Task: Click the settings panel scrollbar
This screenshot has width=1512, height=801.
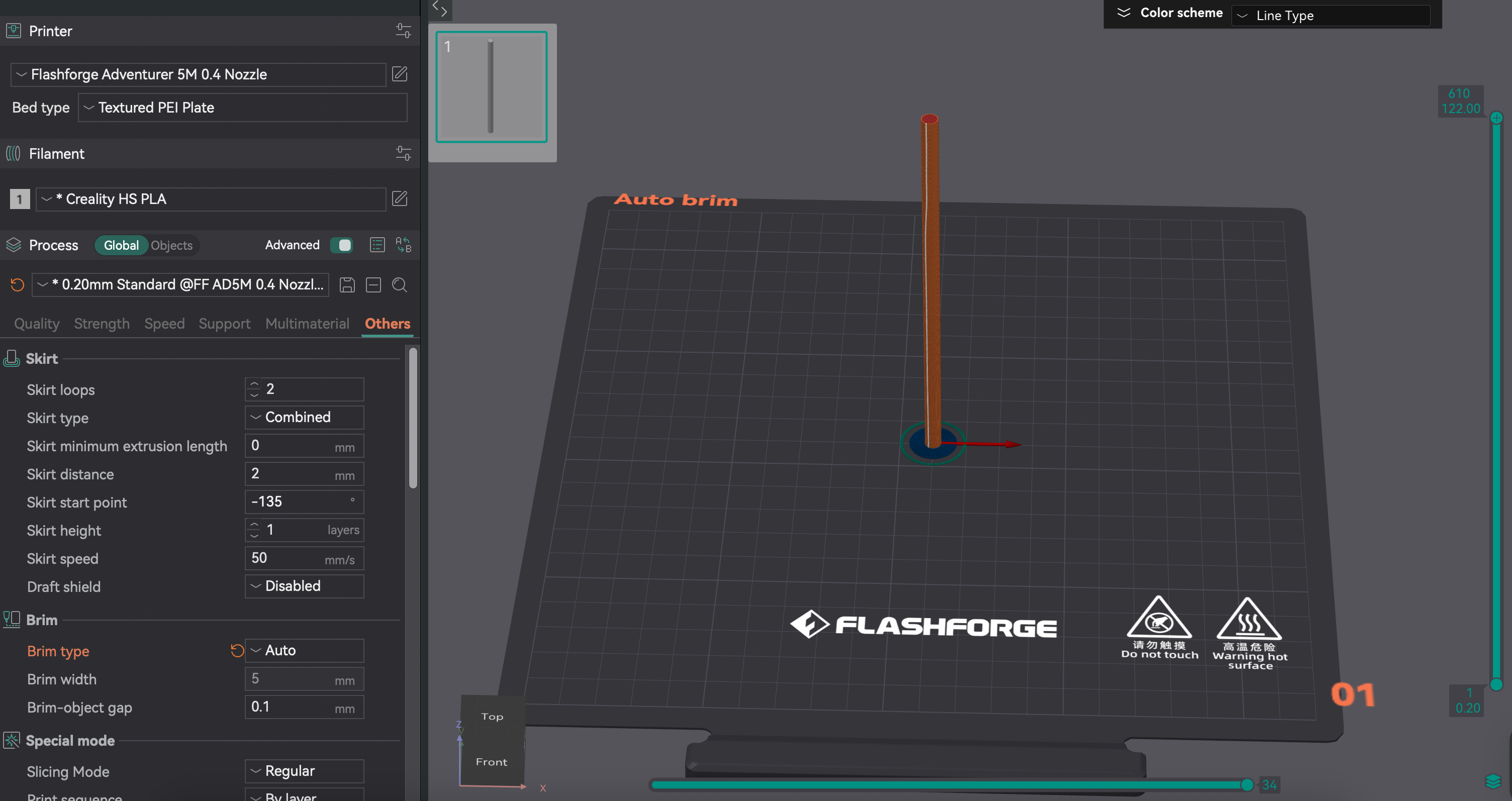Action: click(413, 417)
